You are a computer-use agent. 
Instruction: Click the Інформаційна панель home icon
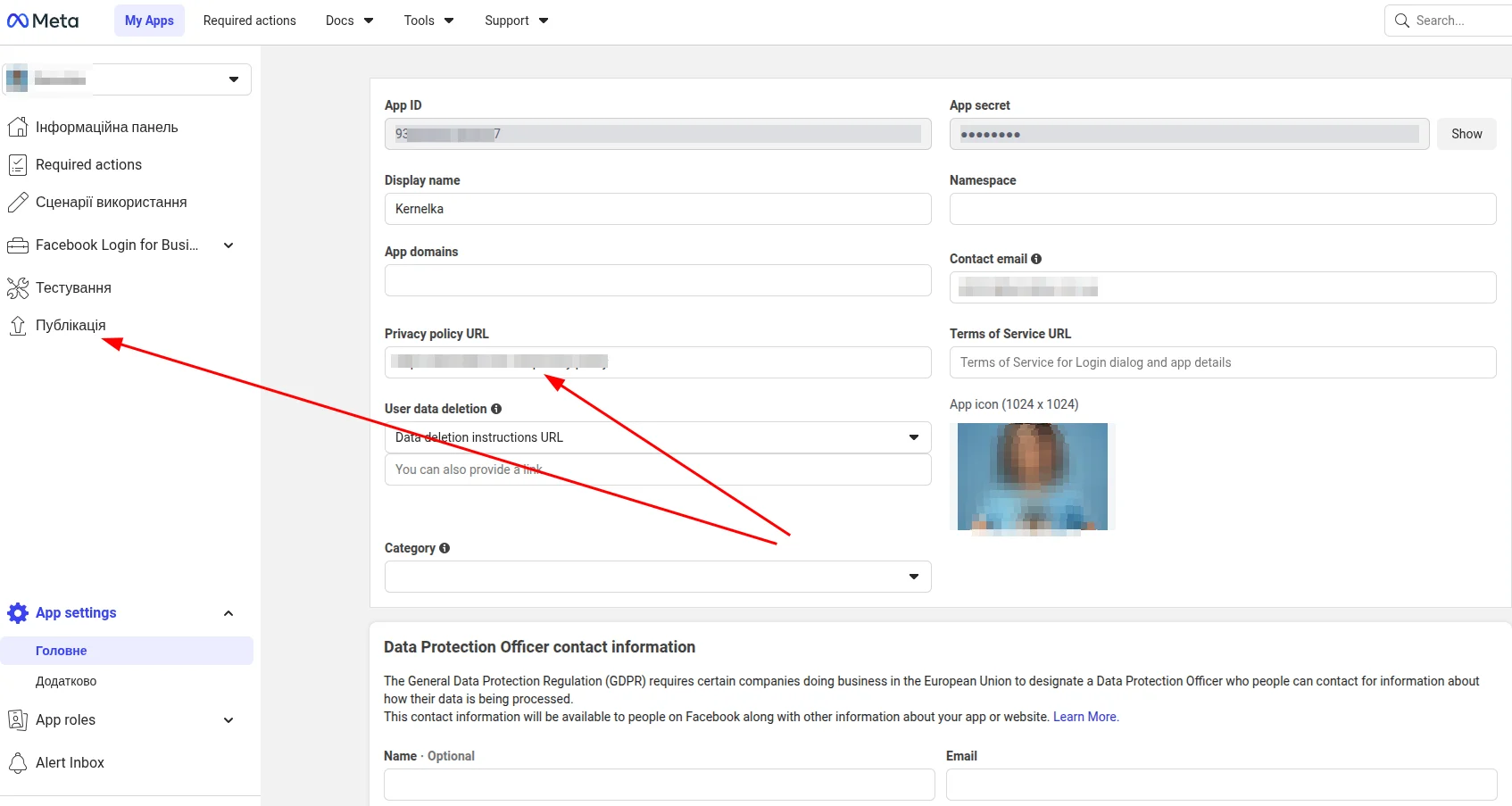tap(17, 127)
